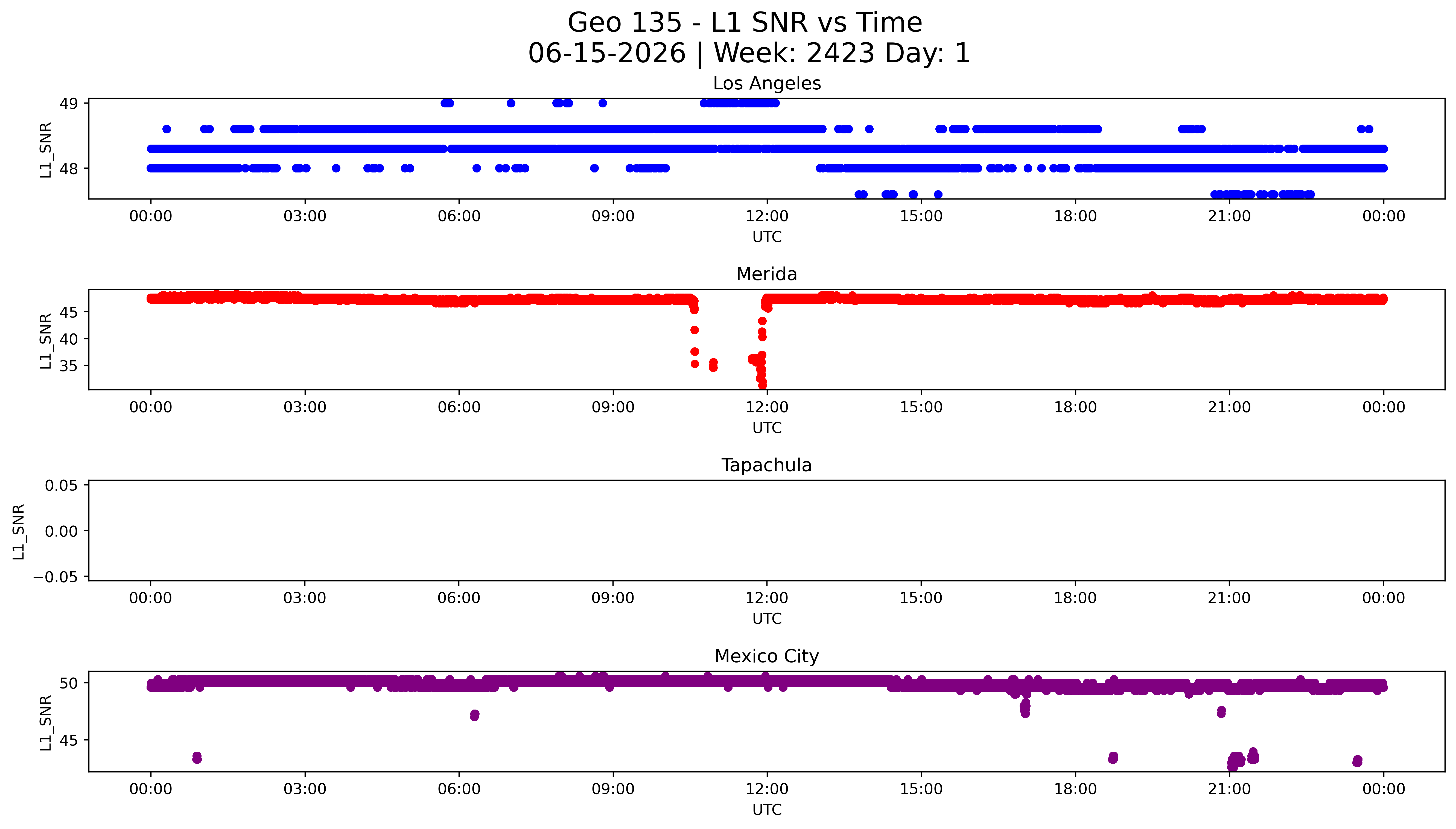Click the lowest red point in Merida SNR dip

(762, 385)
